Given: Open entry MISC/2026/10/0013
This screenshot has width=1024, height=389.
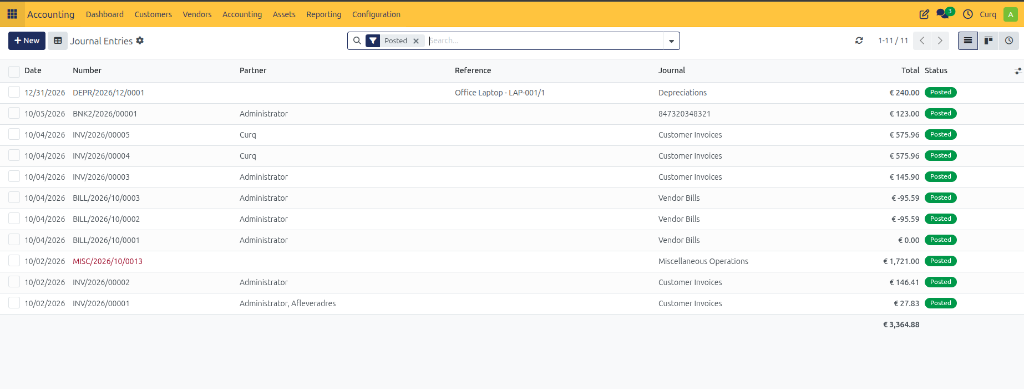Looking at the screenshot, I should [x=107, y=261].
